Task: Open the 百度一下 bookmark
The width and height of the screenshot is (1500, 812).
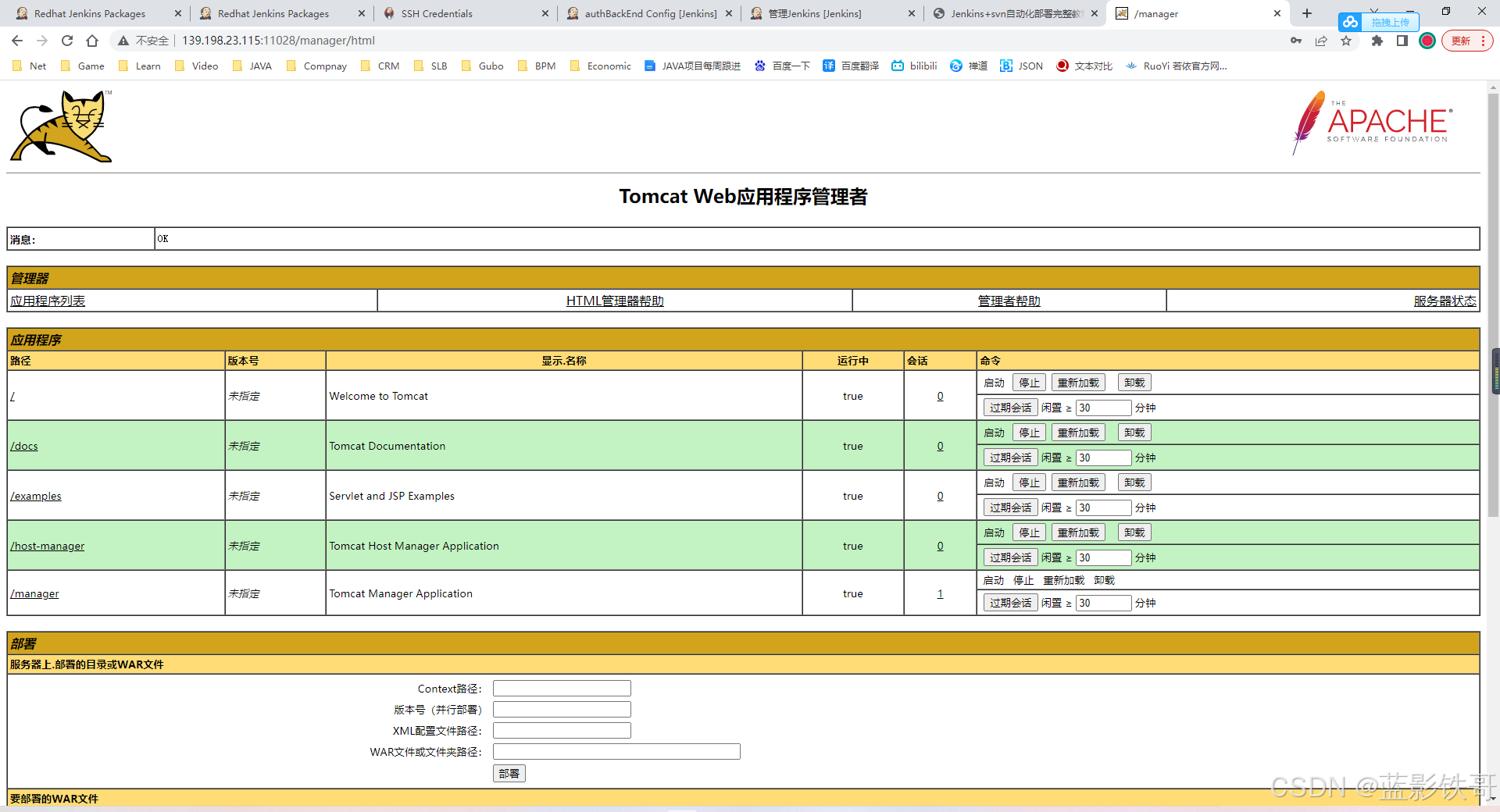Action: [782, 66]
